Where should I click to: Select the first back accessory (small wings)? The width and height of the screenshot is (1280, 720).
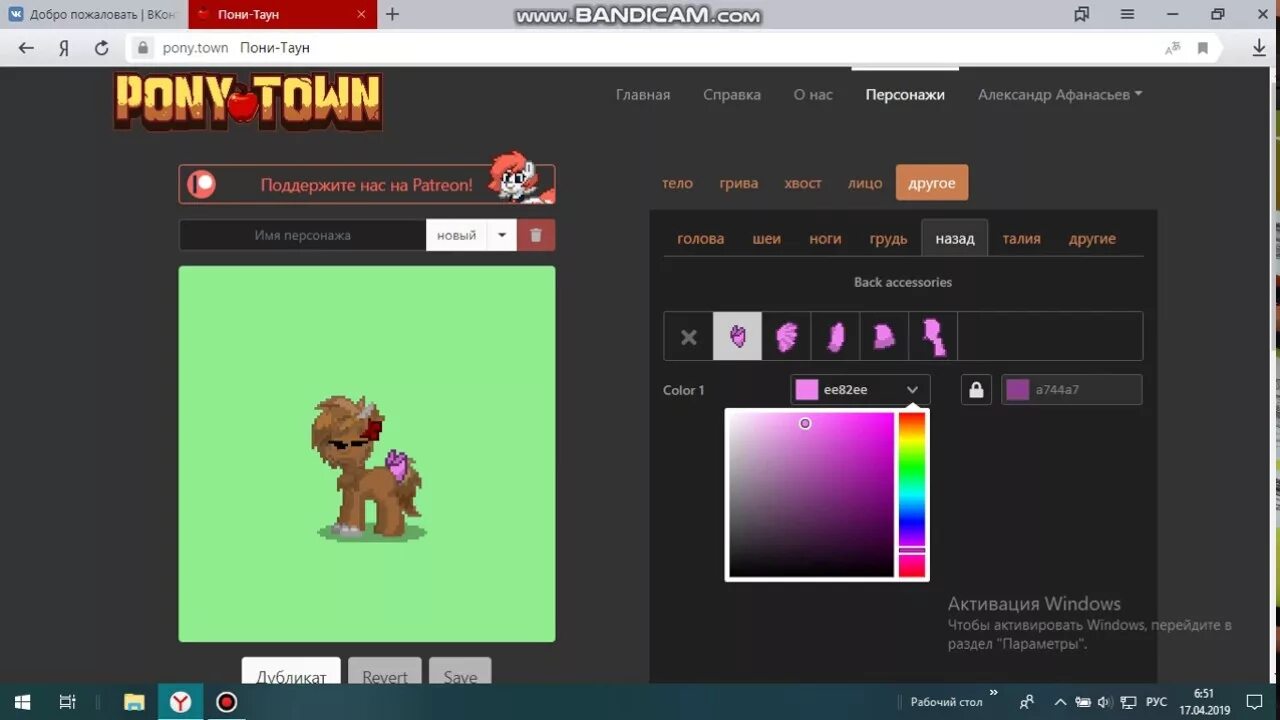738,337
